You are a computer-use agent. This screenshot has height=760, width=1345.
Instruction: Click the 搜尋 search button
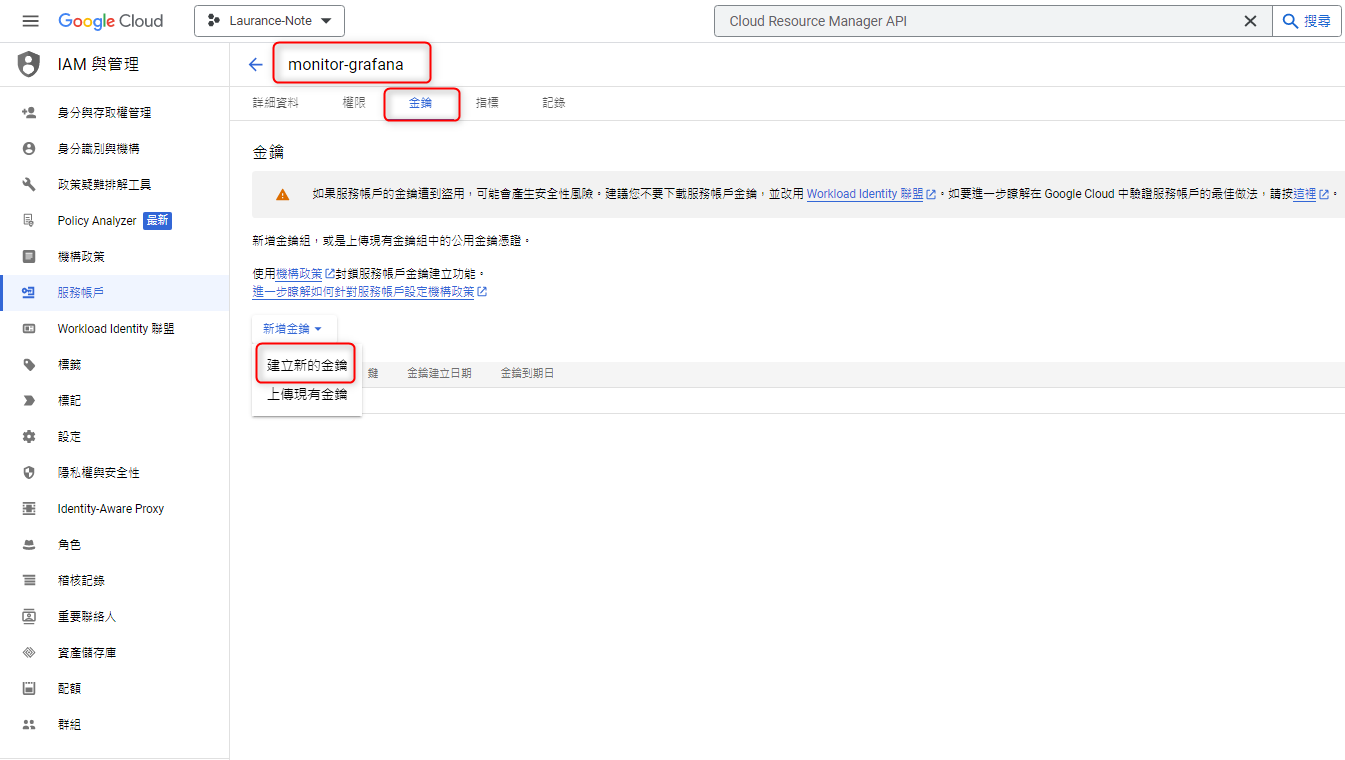pyautogui.click(x=1307, y=21)
